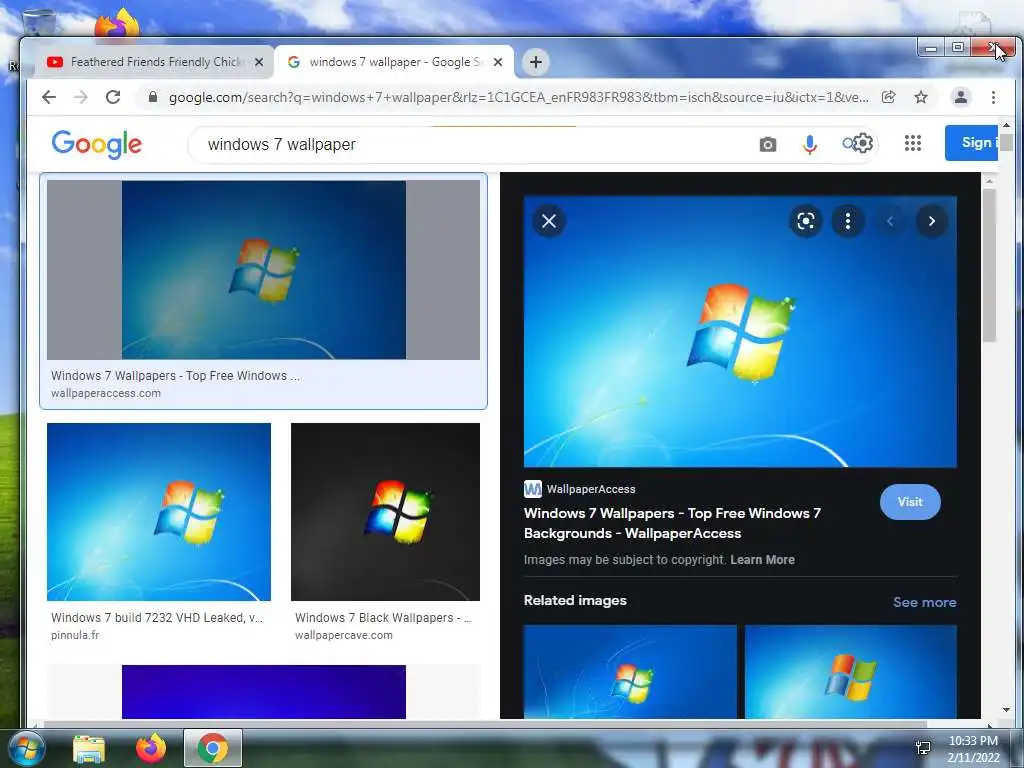1024x768 pixels.
Task: Click the page vertical scrollbar thumb
Action: pos(1006,142)
